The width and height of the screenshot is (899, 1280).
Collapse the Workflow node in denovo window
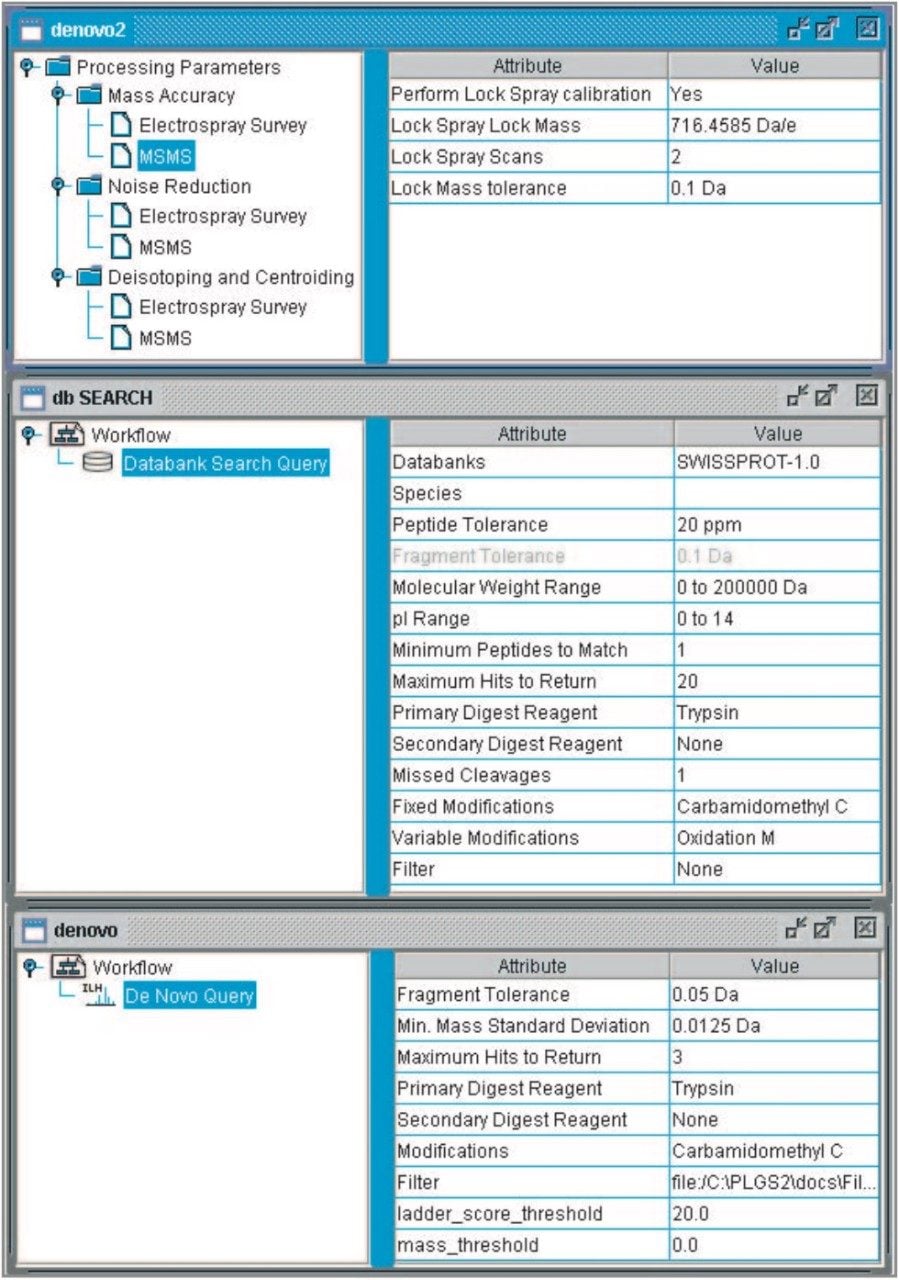[29, 967]
